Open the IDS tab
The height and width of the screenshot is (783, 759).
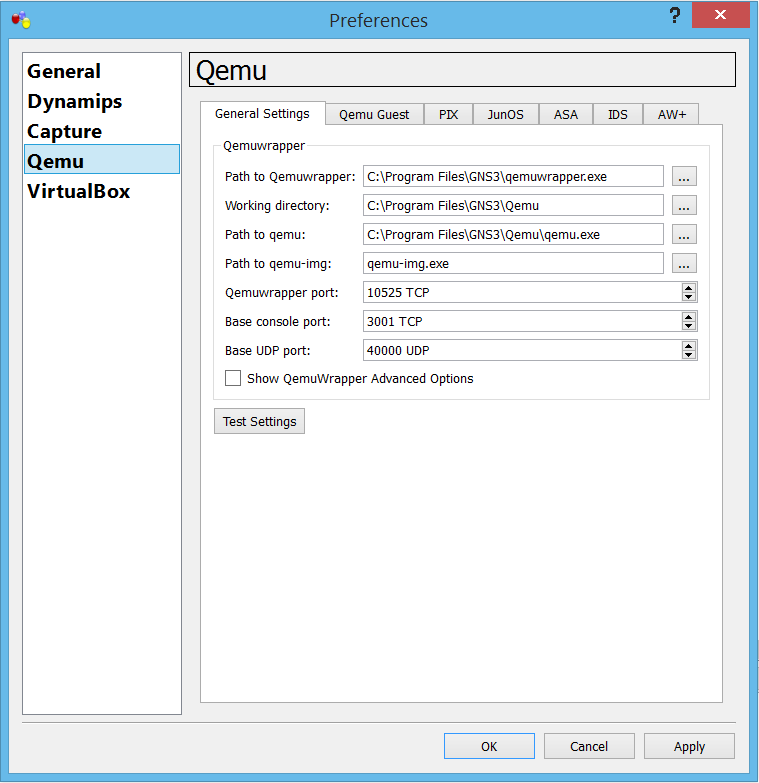click(x=618, y=114)
